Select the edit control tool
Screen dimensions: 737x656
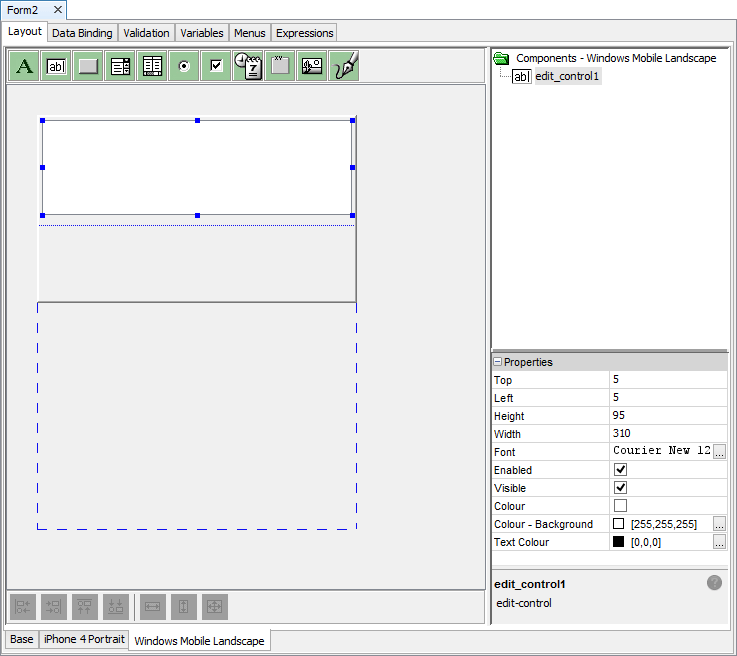(57, 67)
